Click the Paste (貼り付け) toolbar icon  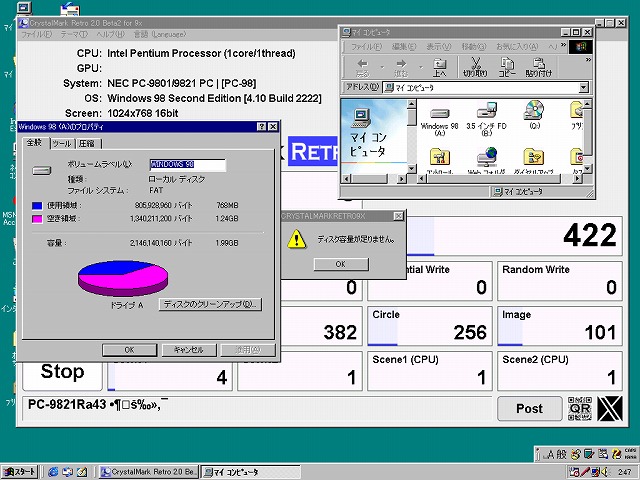[x=539, y=67]
